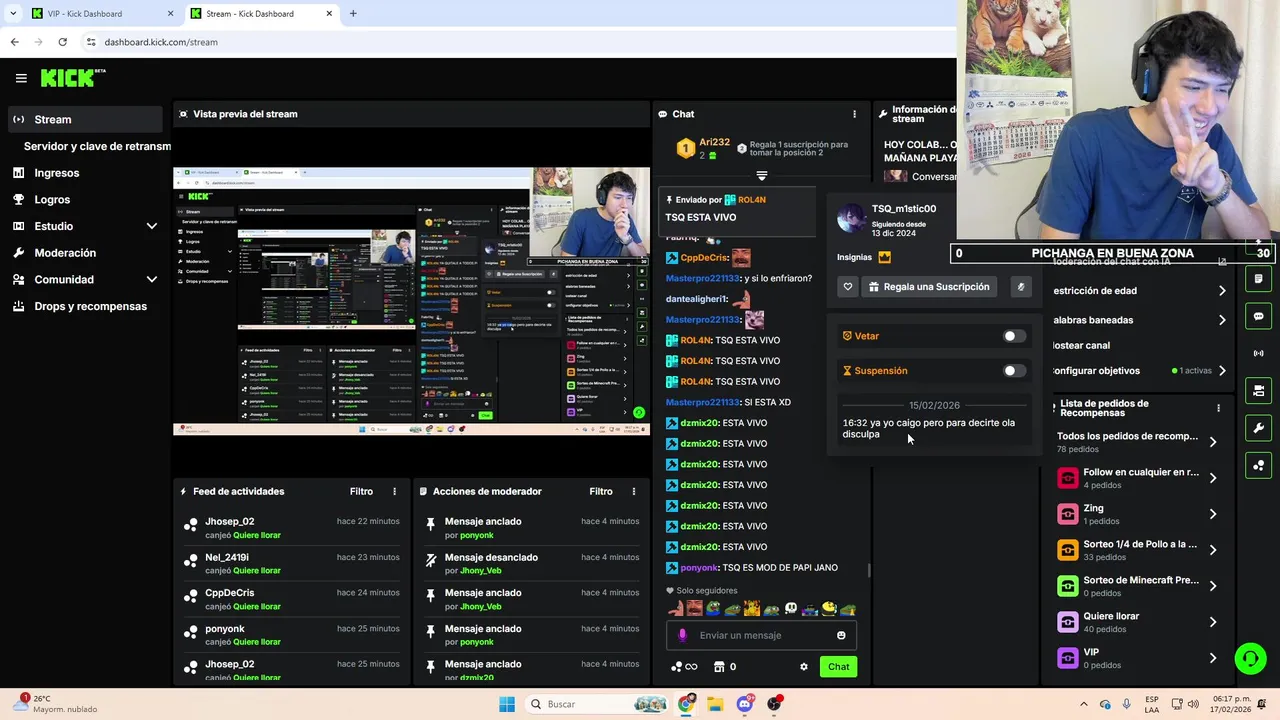Click the Kick logo

click(x=72, y=78)
